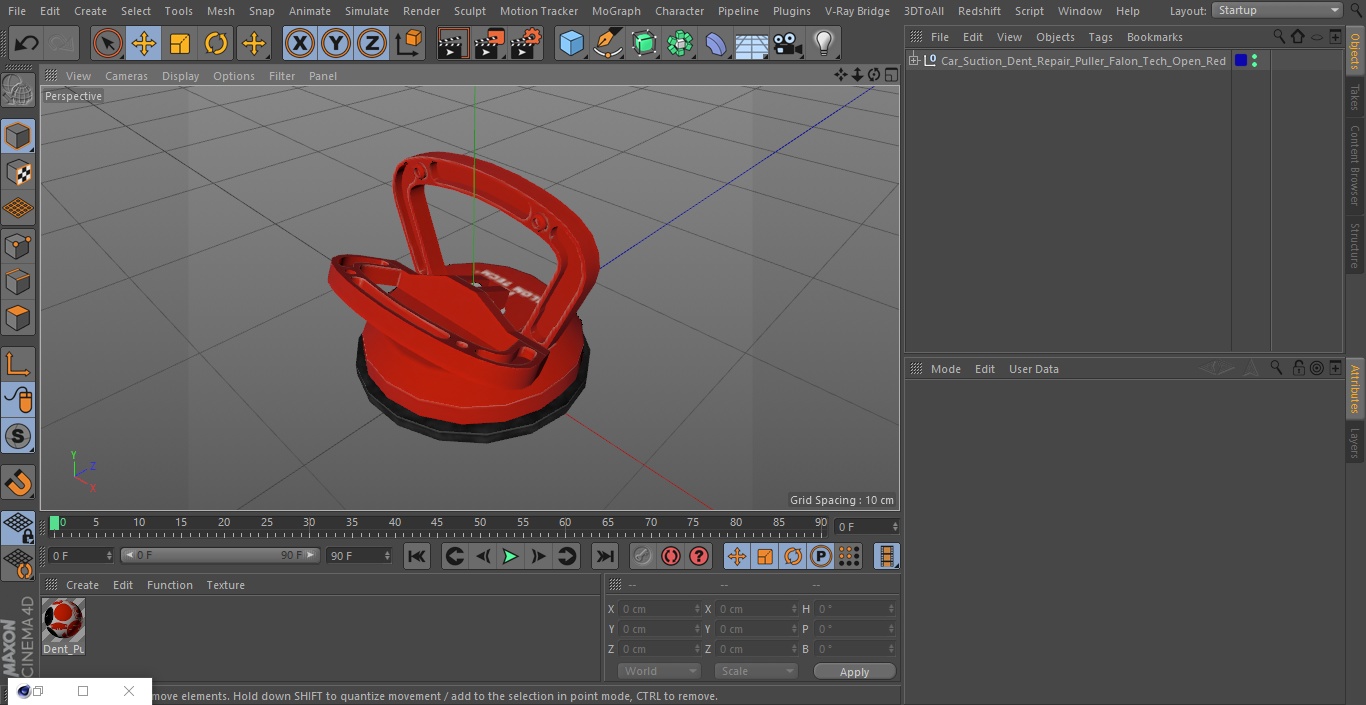Enable the Axis mode

click(x=18, y=364)
